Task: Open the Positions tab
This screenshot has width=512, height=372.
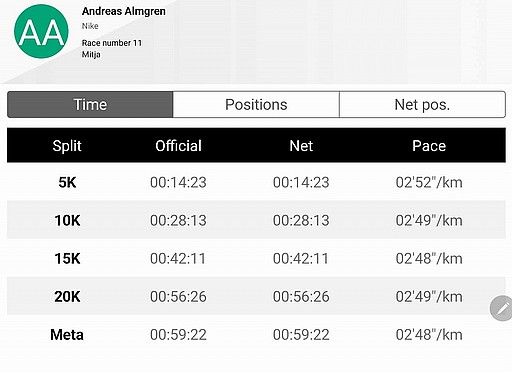Action: [x=256, y=104]
